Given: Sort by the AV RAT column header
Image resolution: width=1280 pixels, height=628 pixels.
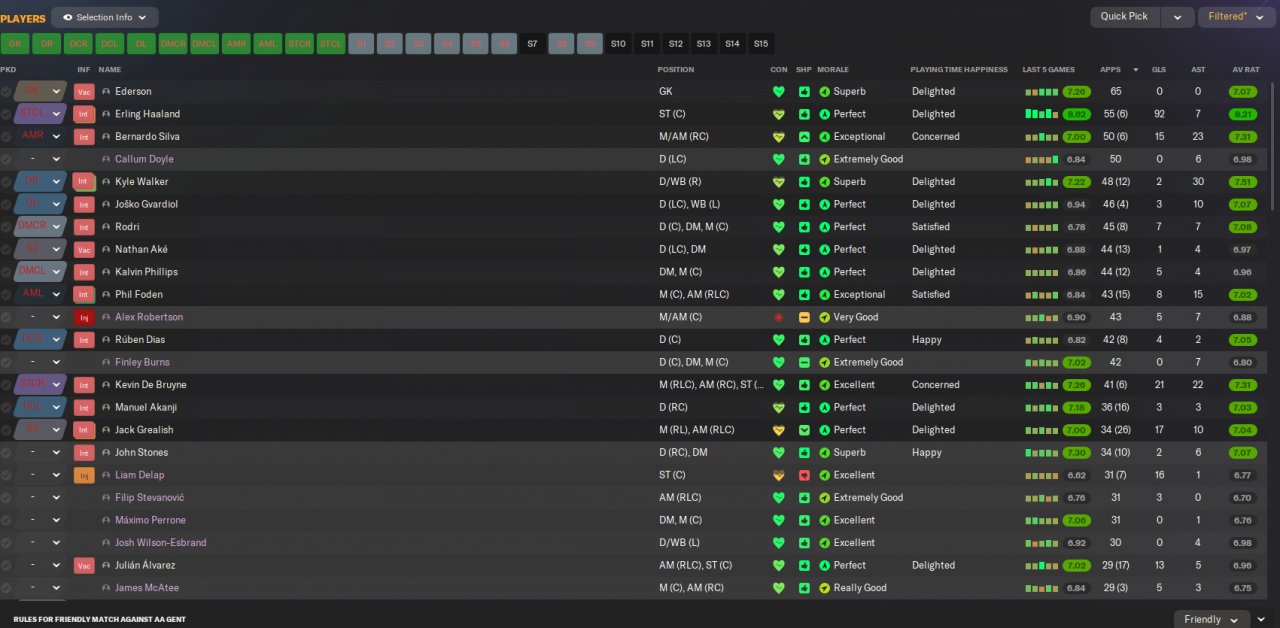Looking at the screenshot, I should coord(1244,70).
